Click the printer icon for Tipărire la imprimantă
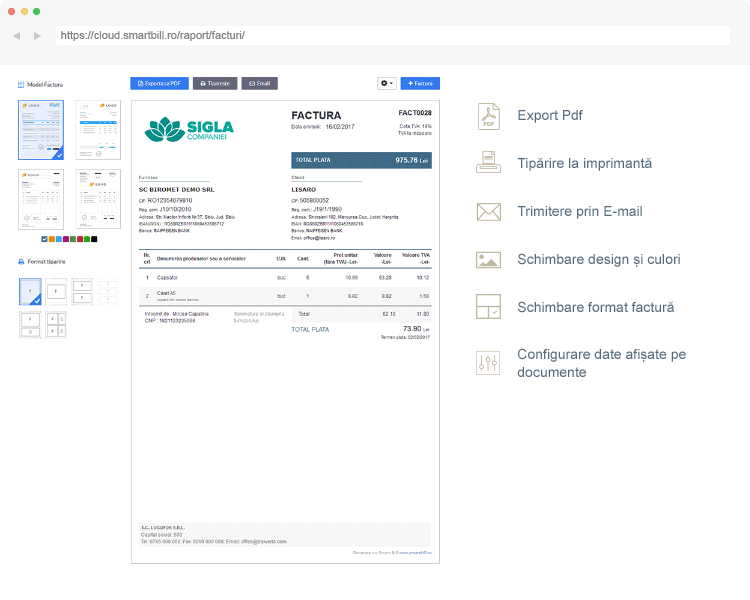The width and height of the screenshot is (750, 600). point(488,163)
